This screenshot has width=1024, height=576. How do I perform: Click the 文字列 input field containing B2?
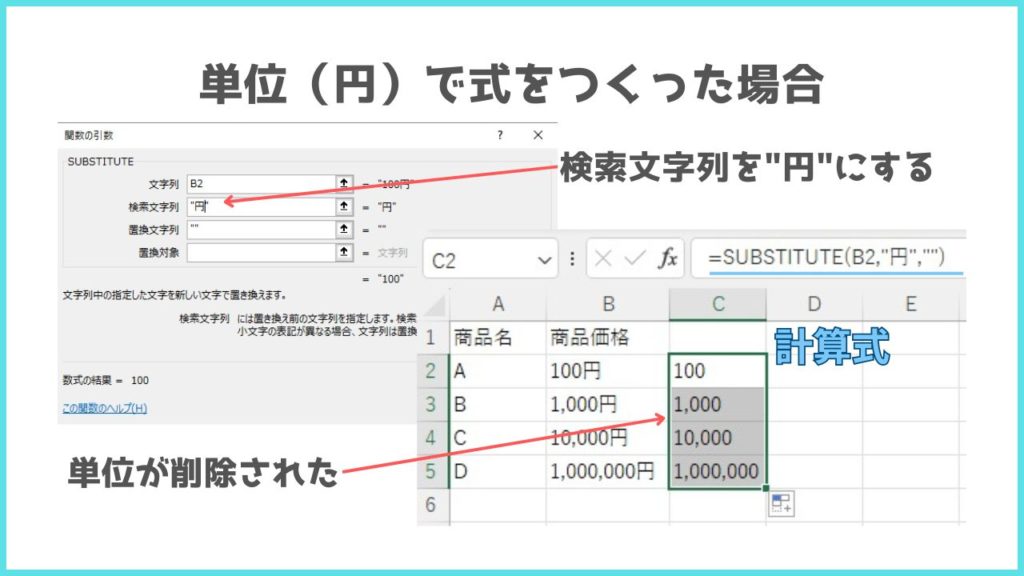pos(260,183)
